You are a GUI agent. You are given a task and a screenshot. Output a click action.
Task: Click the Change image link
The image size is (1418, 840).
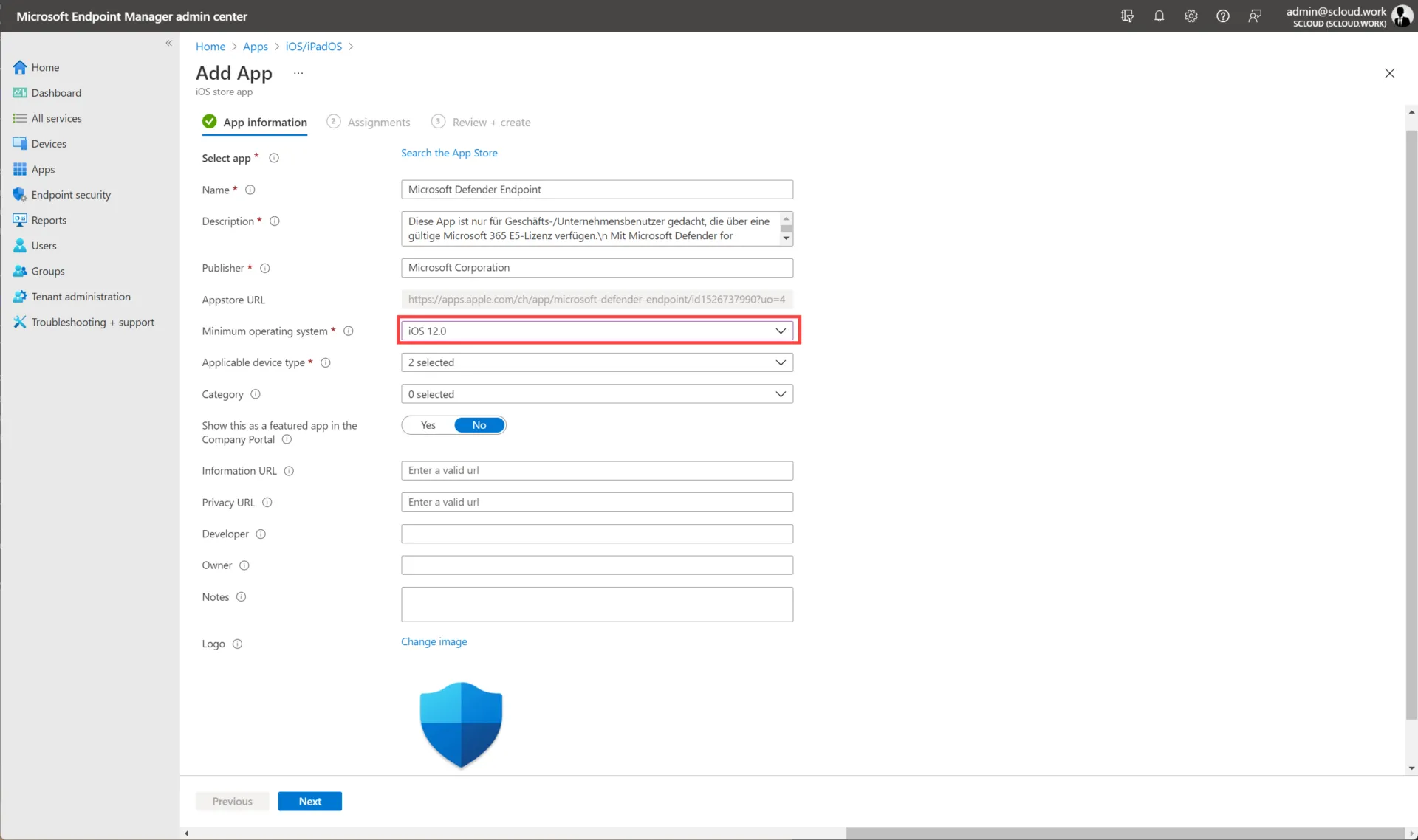pos(434,641)
